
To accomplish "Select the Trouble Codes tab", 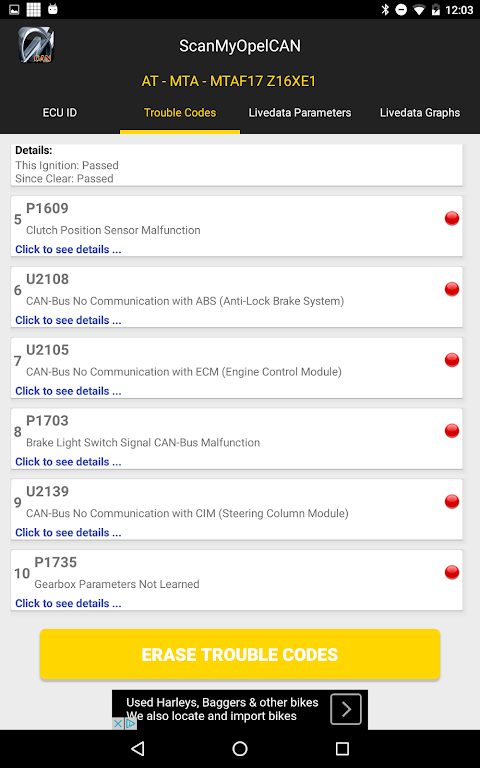I will click(x=180, y=113).
